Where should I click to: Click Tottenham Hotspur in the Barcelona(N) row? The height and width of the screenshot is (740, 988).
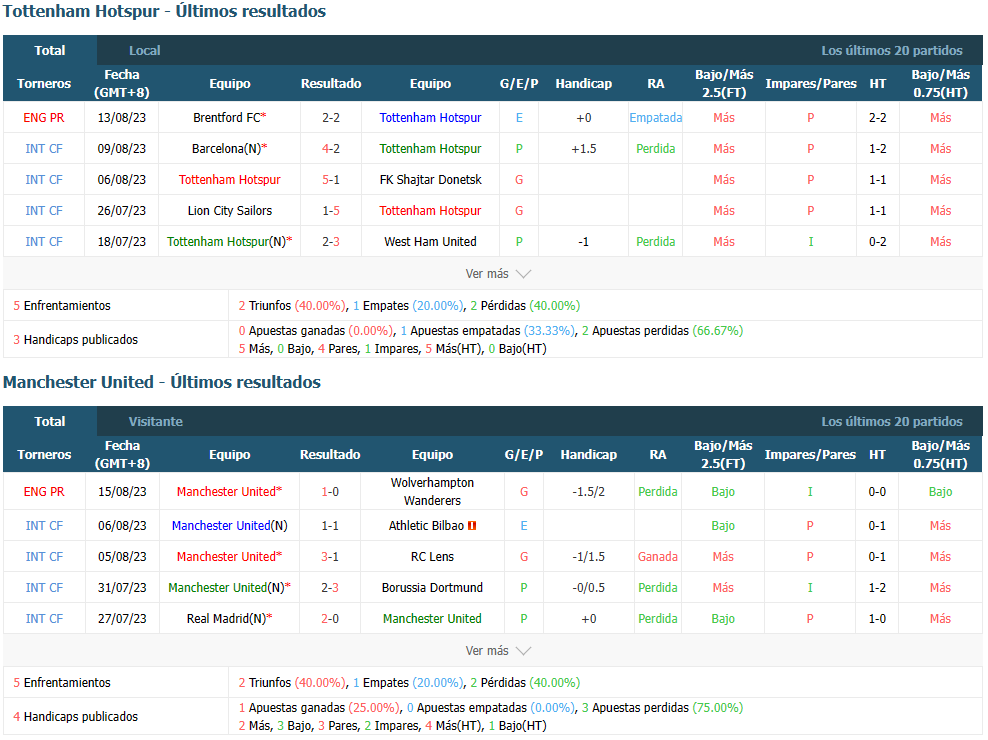430,149
